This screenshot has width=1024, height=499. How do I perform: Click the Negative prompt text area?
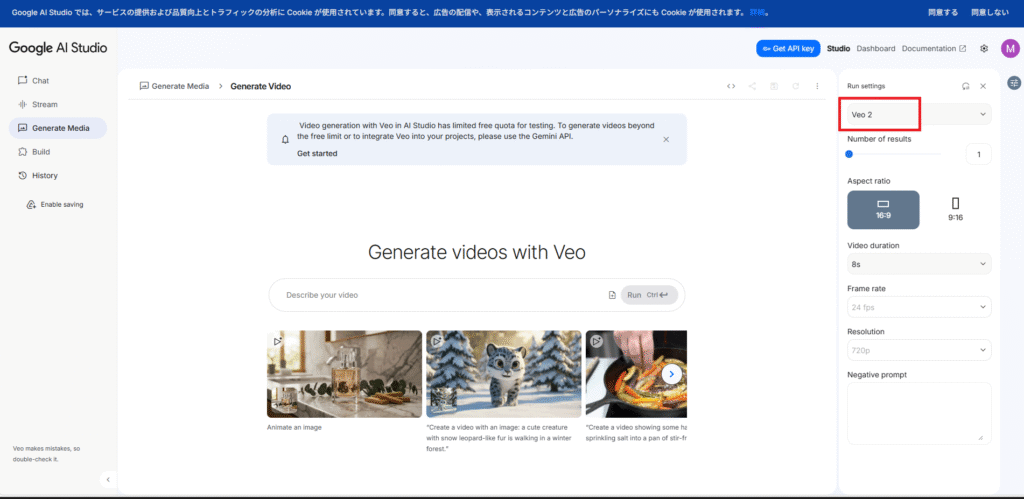point(919,413)
